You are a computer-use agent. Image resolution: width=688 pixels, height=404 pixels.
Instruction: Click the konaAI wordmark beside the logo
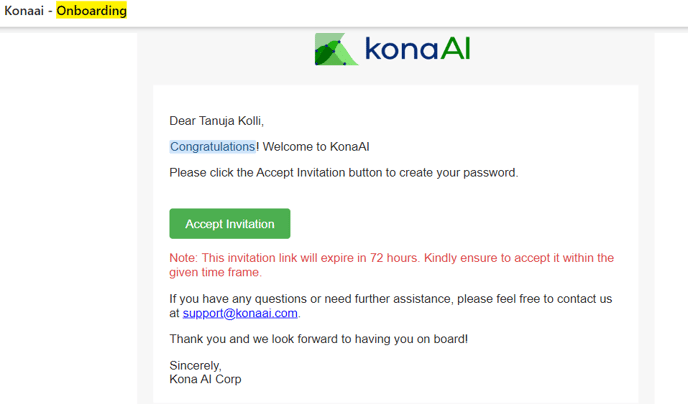tap(417, 48)
